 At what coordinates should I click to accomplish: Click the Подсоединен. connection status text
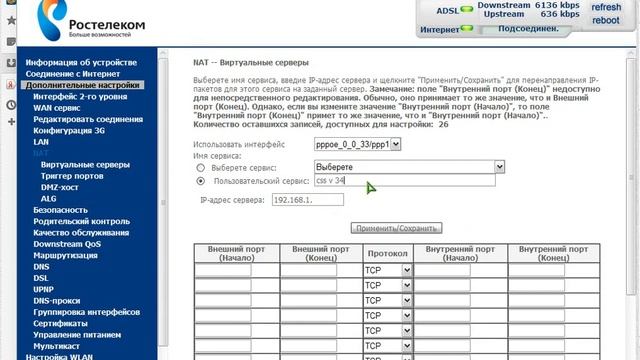(x=528, y=29)
